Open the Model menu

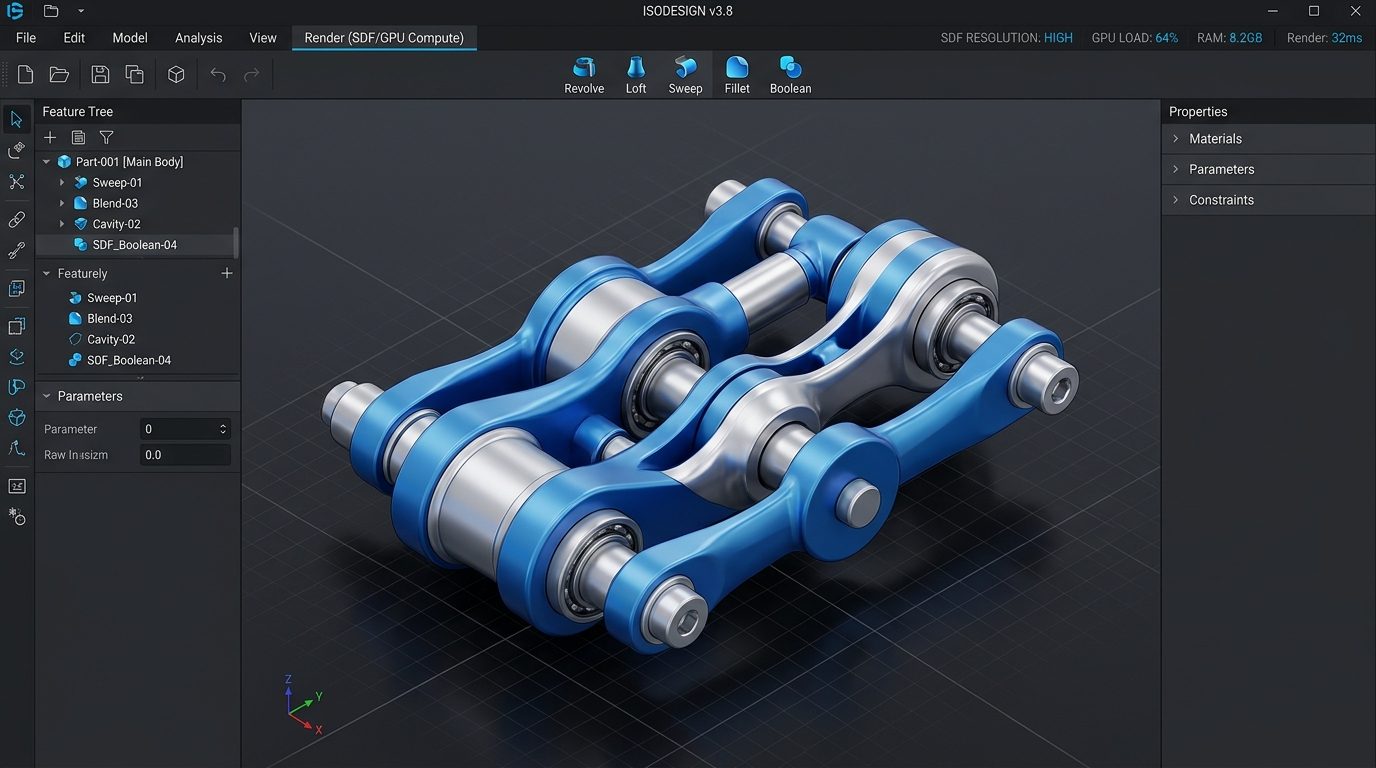pos(130,38)
